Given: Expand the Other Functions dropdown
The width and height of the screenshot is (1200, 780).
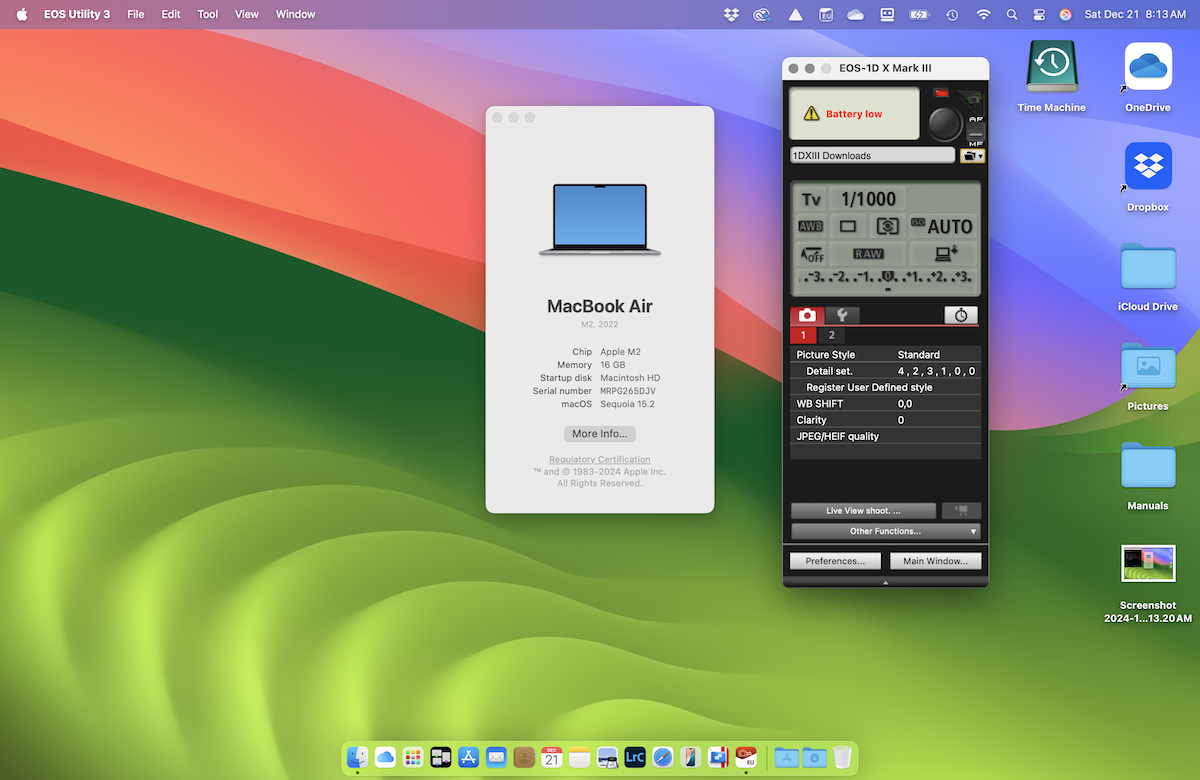Looking at the screenshot, I should click(x=885, y=531).
